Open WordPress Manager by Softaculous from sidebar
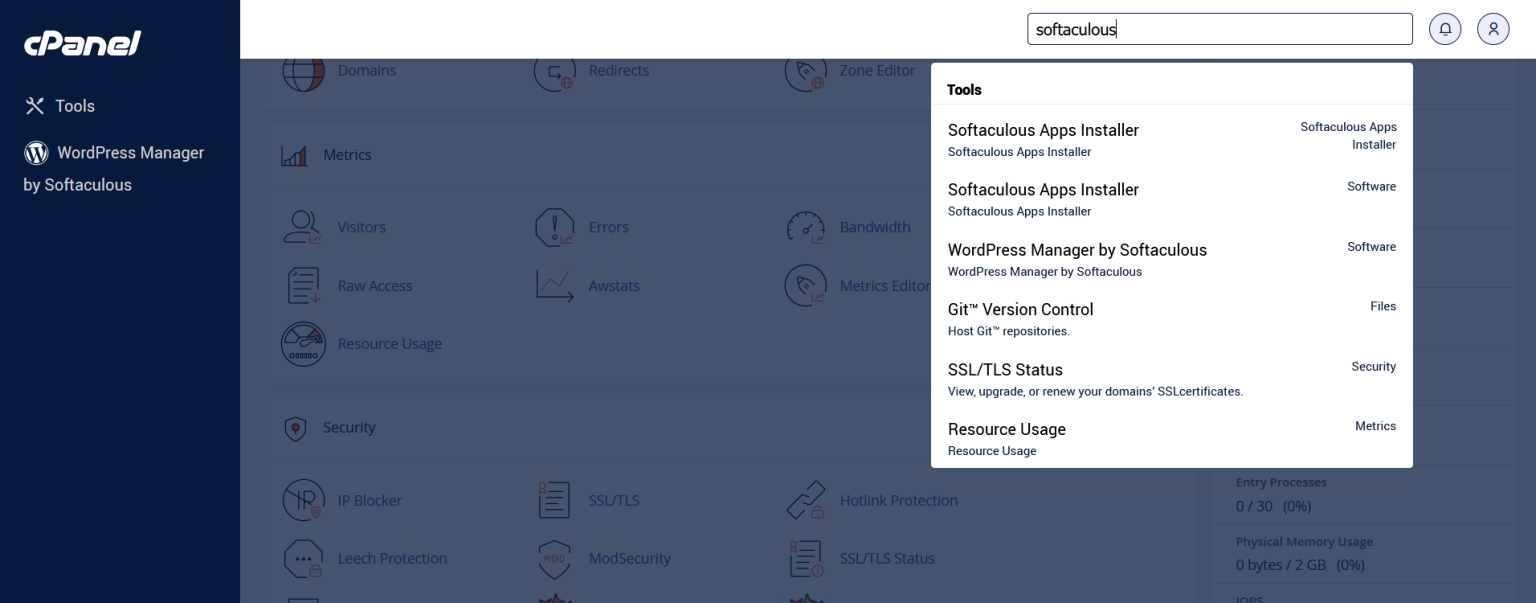Viewport: 1536px width, 603px height. [115, 168]
